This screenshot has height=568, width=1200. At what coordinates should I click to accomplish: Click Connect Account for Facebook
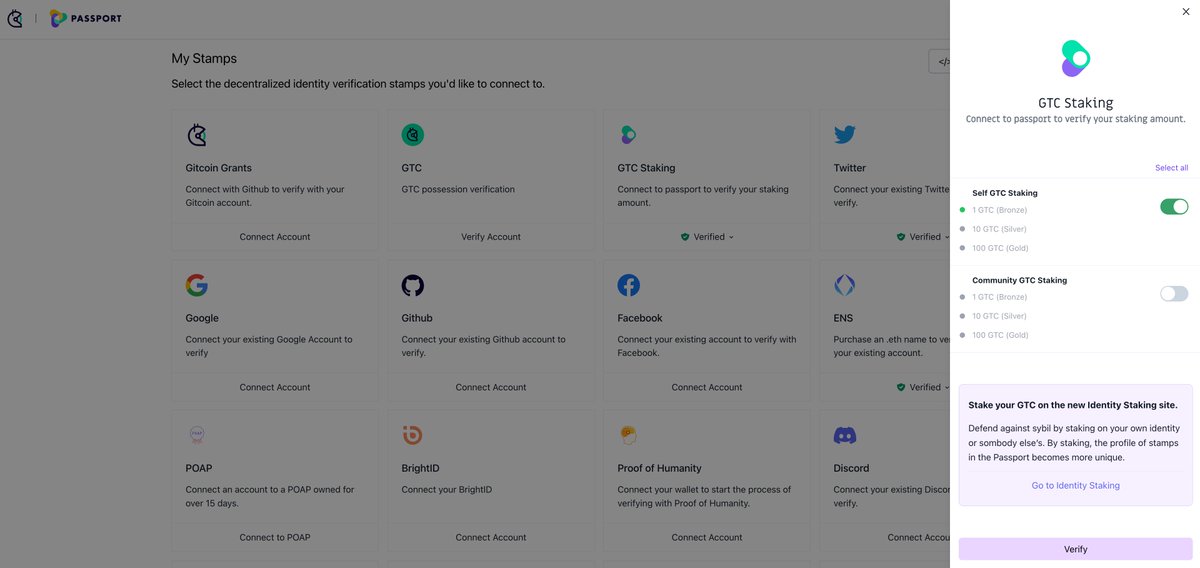[x=707, y=387]
